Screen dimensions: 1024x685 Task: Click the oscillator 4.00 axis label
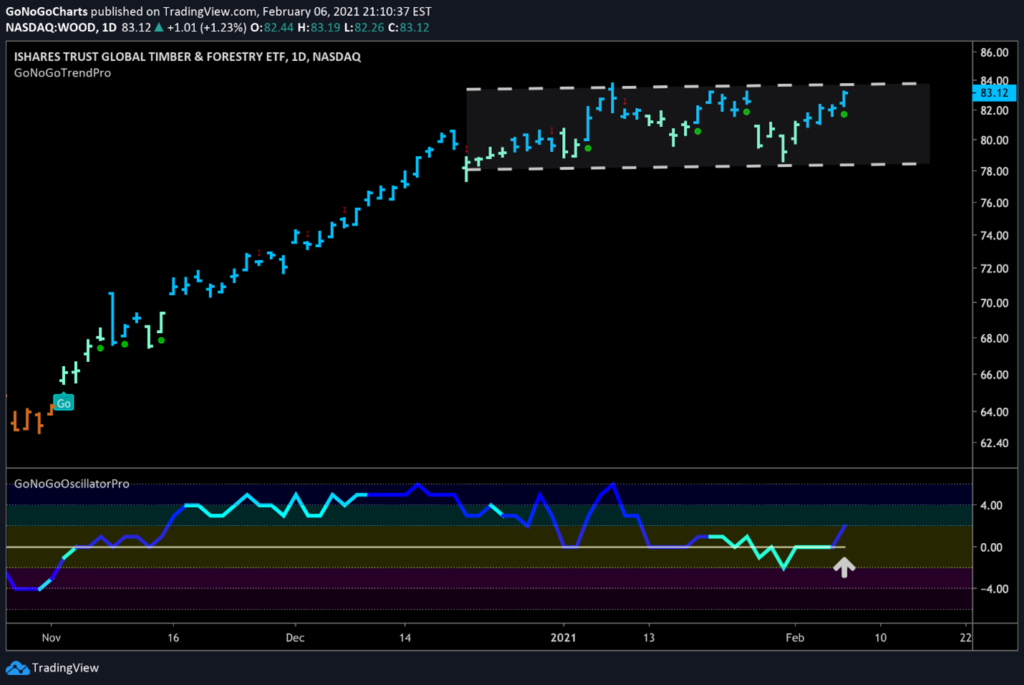[x=991, y=505]
